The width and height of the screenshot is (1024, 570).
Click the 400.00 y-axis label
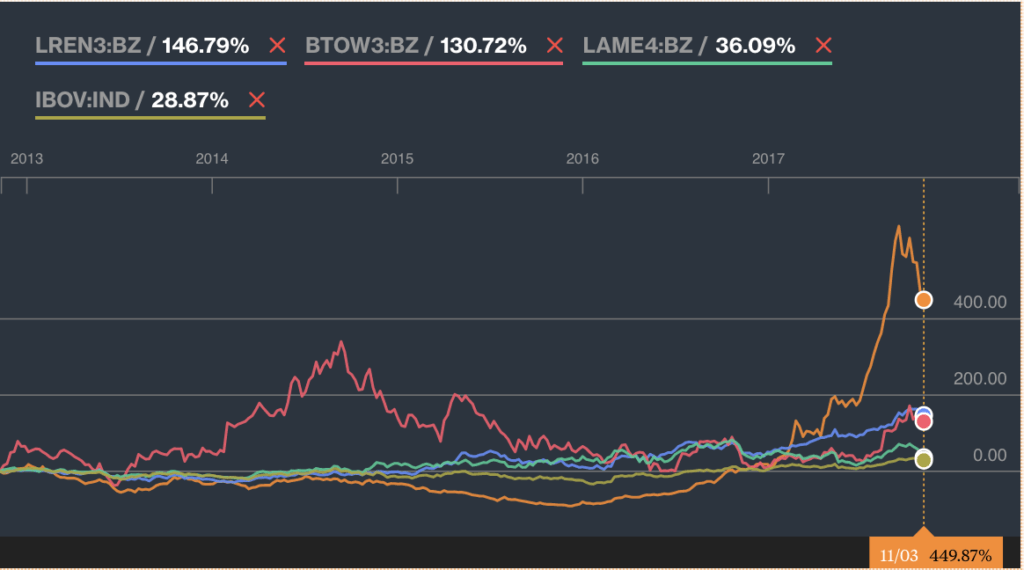(x=979, y=301)
